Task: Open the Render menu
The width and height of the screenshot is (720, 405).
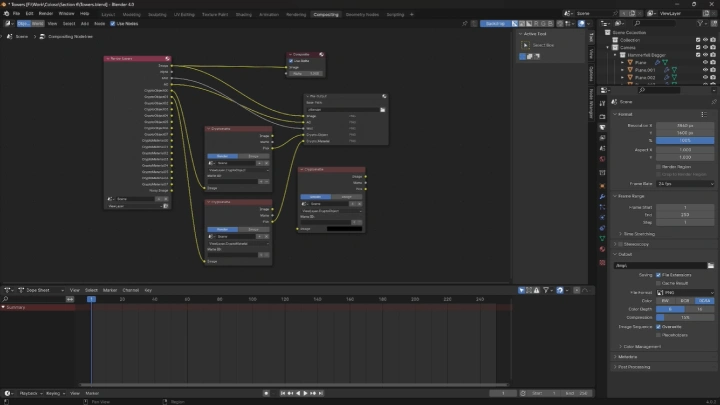Action: [x=46, y=14]
